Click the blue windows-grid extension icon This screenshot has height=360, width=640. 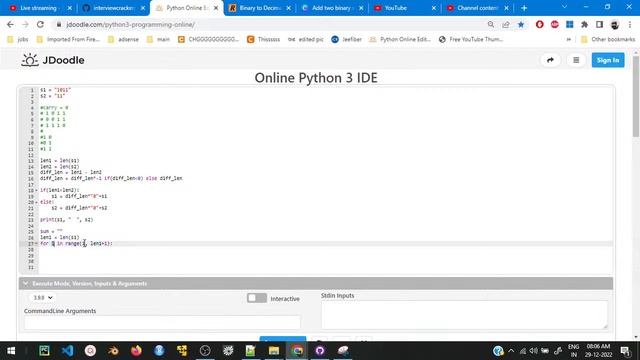click(x=569, y=24)
